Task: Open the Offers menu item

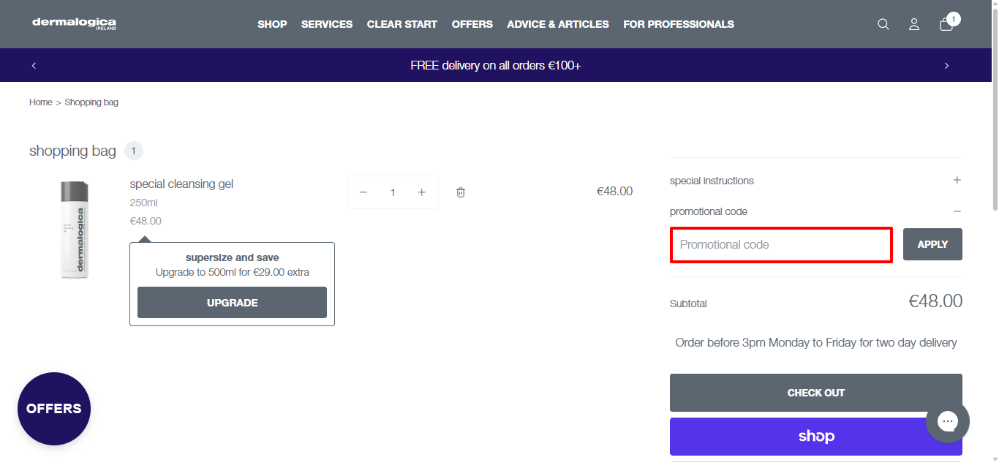Action: point(472,25)
